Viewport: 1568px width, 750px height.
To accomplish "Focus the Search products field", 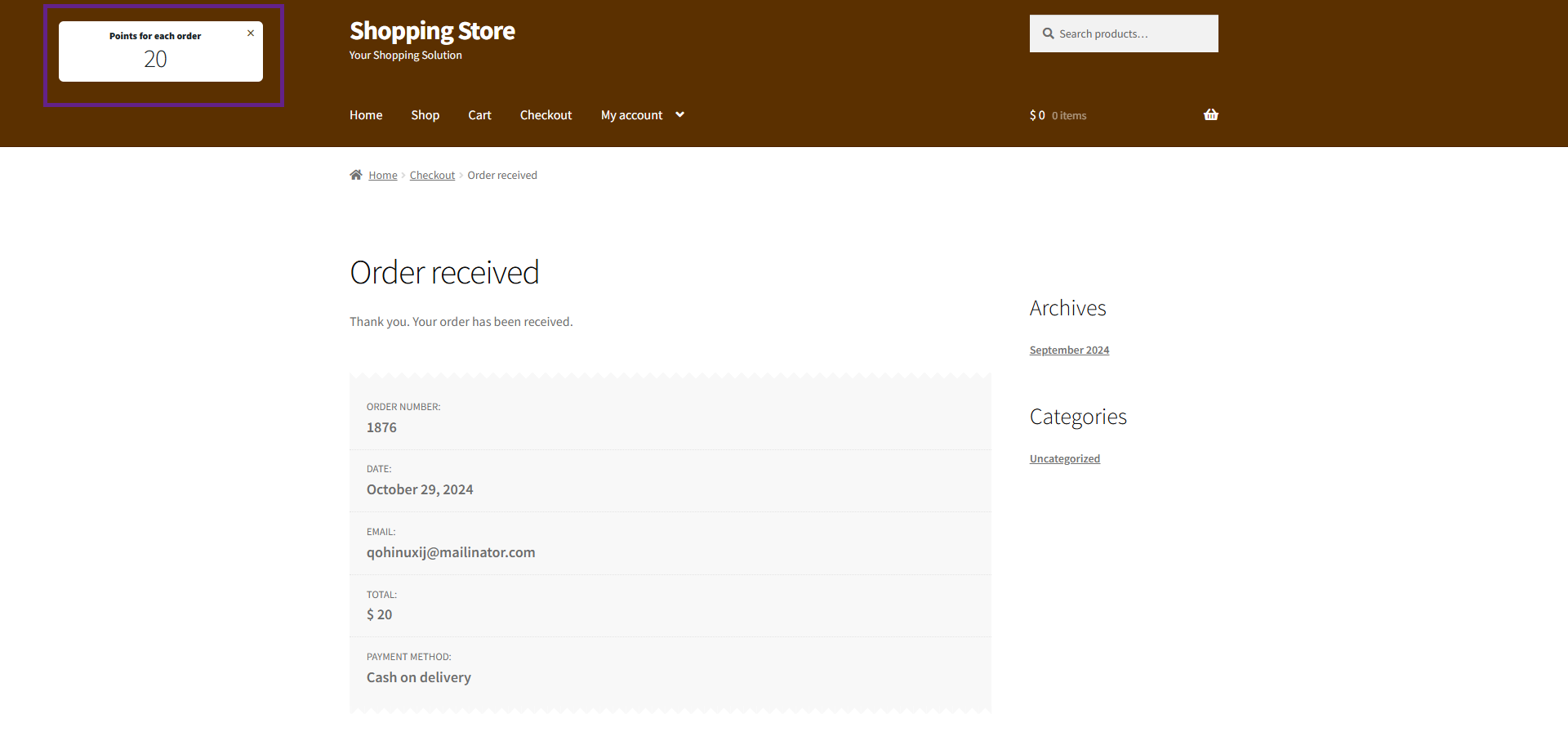I will click(1131, 33).
